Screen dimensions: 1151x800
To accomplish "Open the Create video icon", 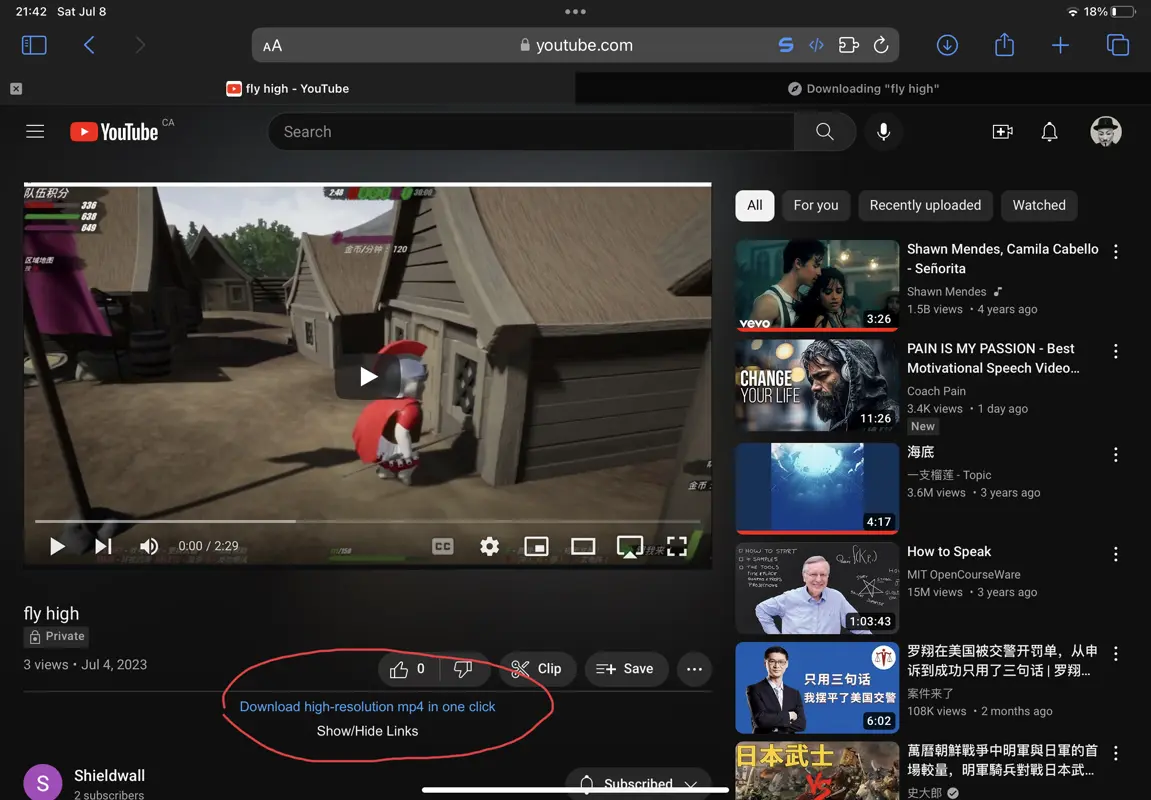I will click(x=1002, y=131).
